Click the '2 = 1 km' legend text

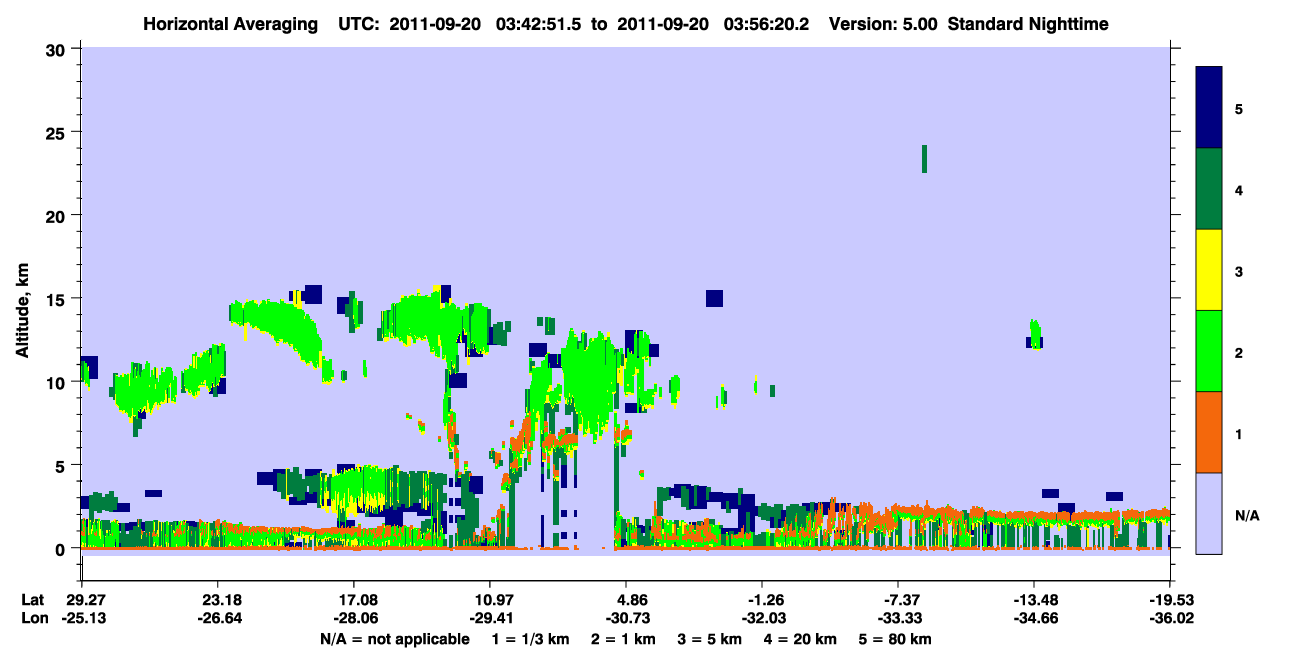tap(624, 639)
